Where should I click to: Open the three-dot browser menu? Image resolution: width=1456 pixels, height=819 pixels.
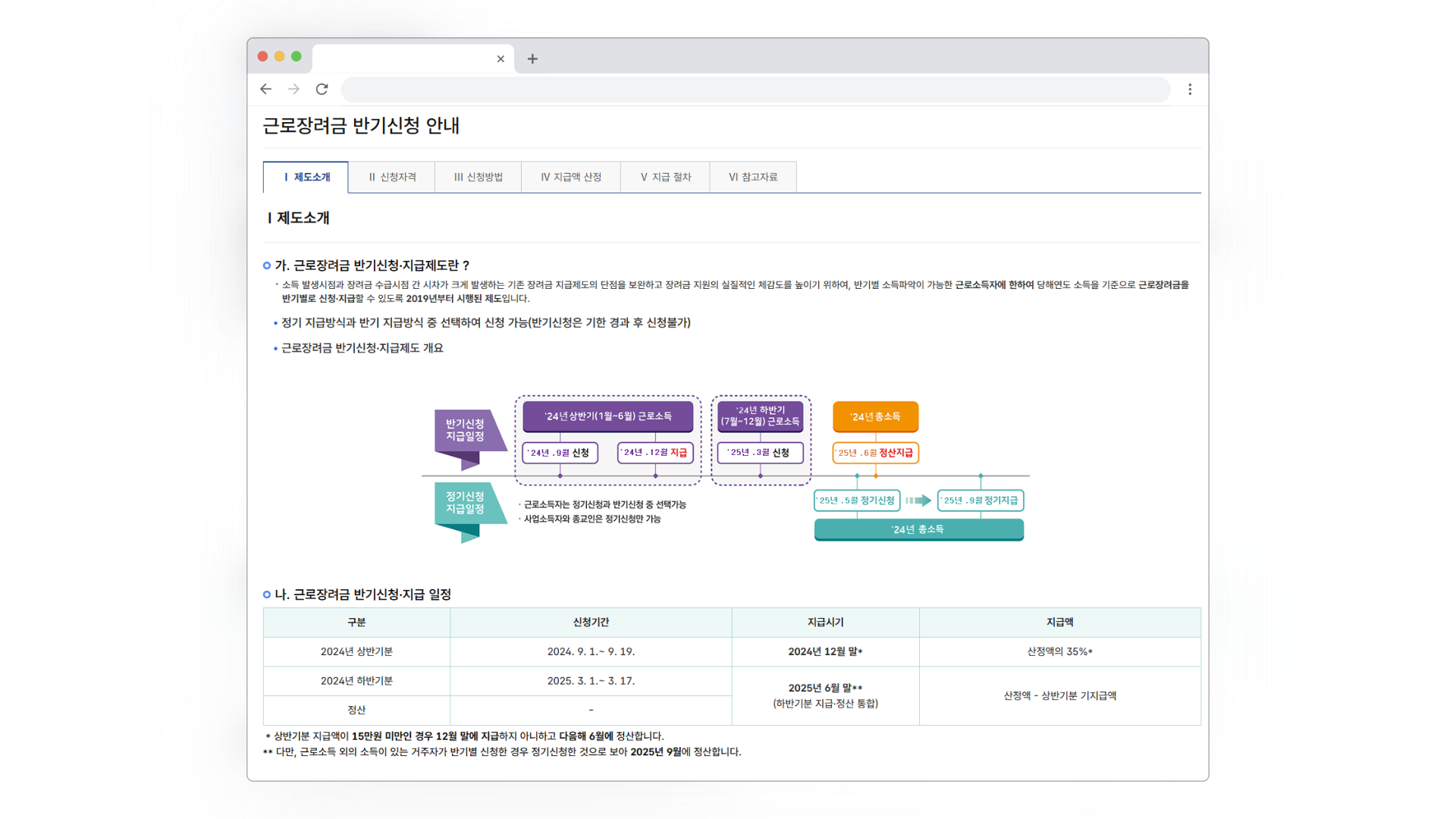(1190, 89)
